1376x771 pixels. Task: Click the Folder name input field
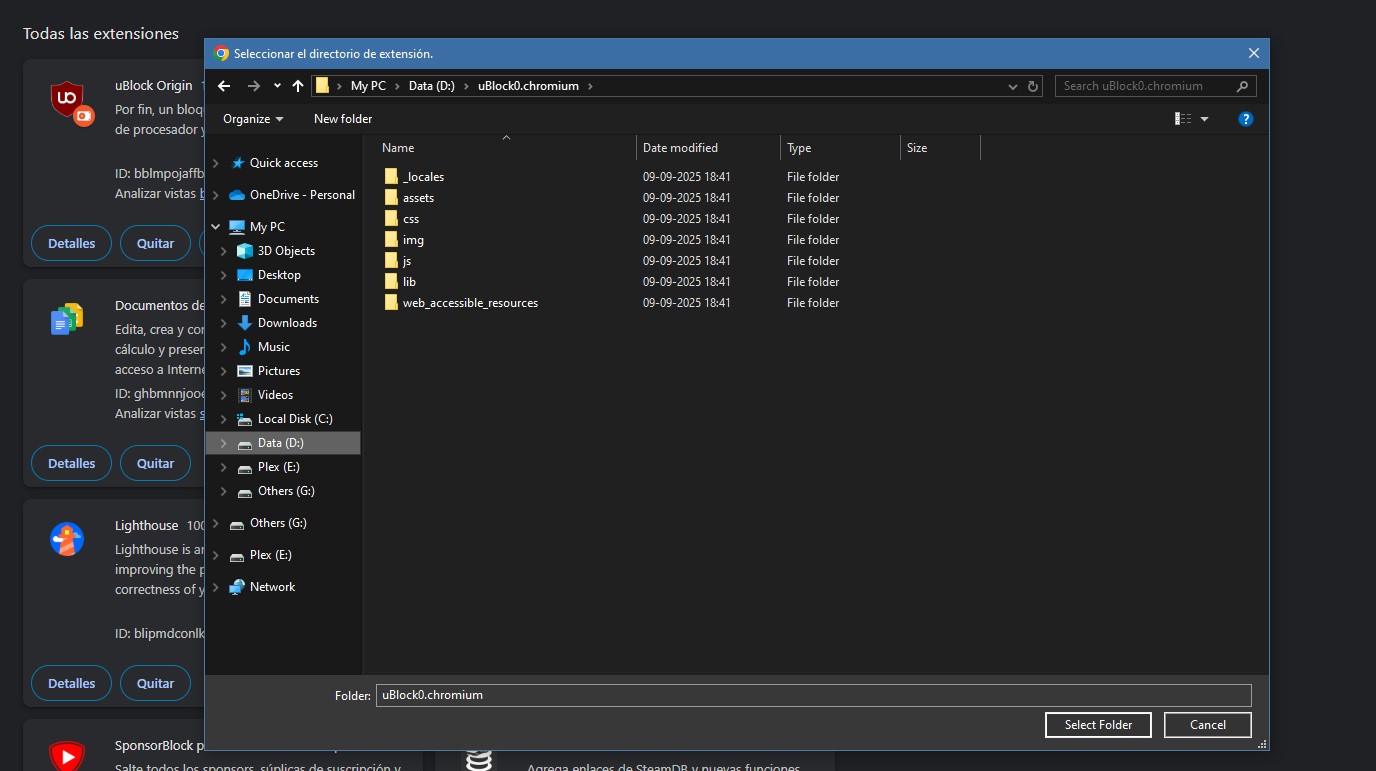tap(812, 695)
